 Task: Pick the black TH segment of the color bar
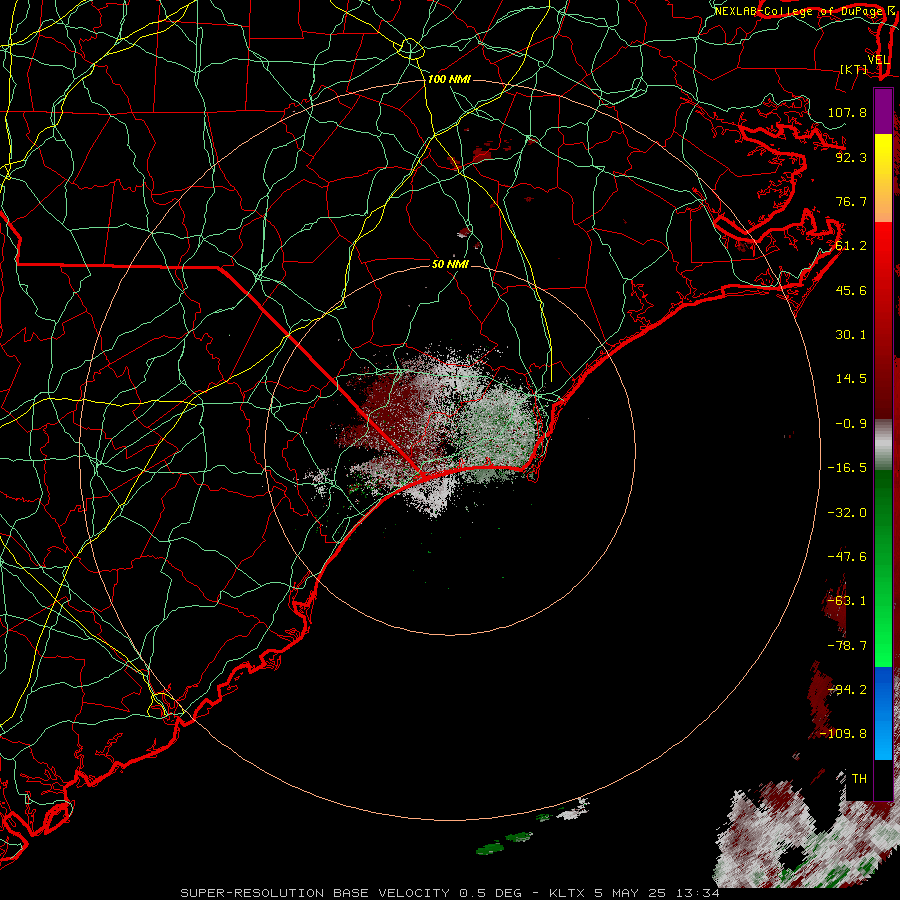(883, 779)
